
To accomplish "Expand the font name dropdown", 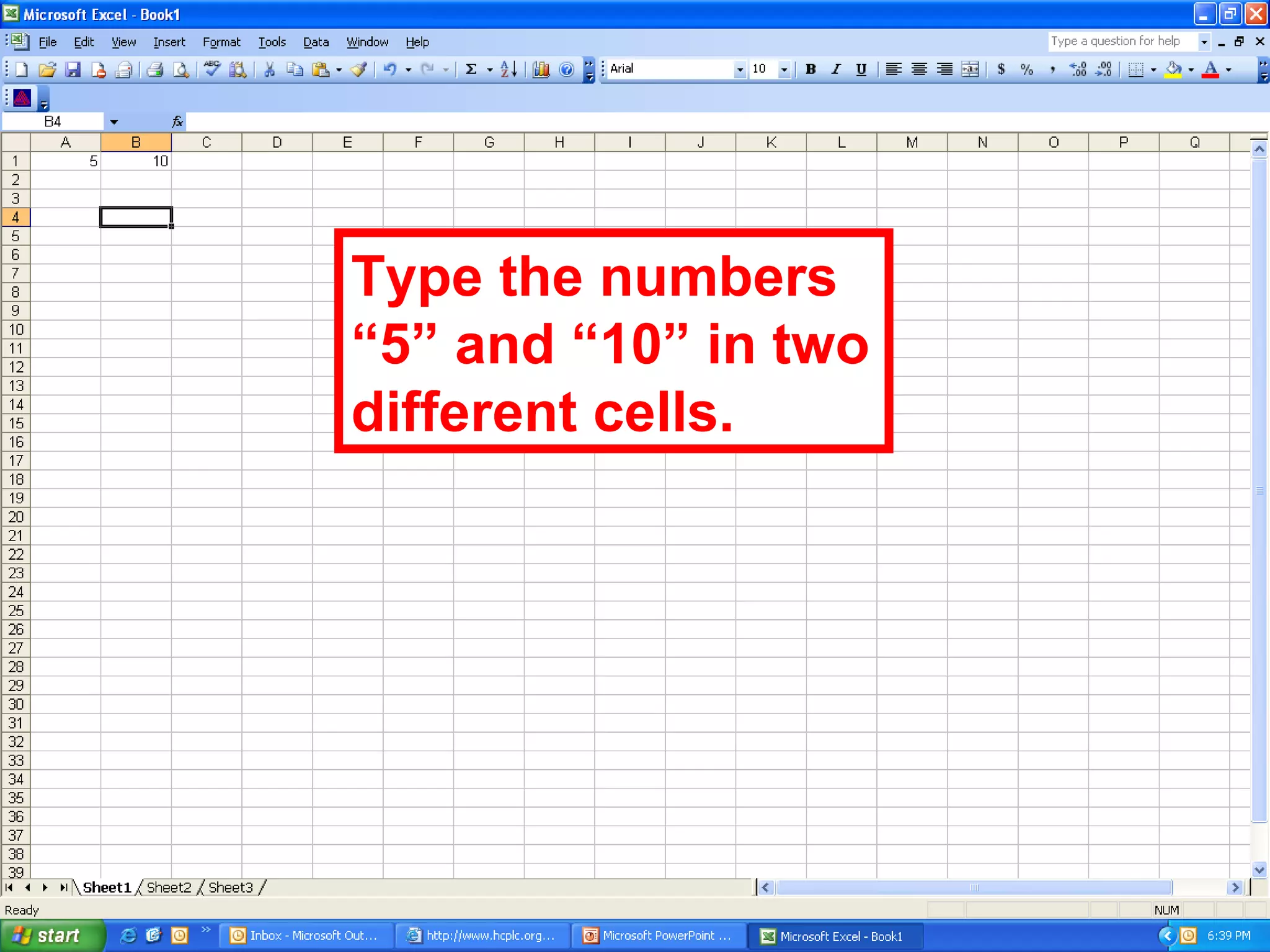I will pos(739,69).
